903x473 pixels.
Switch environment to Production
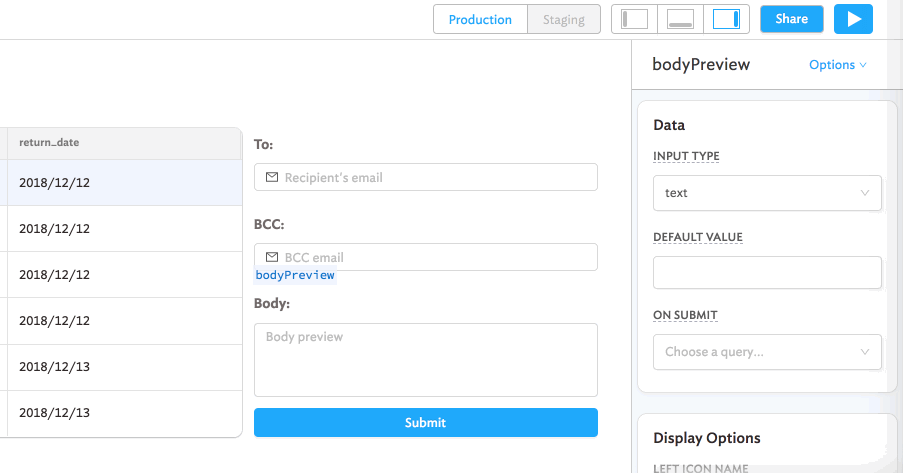pyautogui.click(x=480, y=19)
